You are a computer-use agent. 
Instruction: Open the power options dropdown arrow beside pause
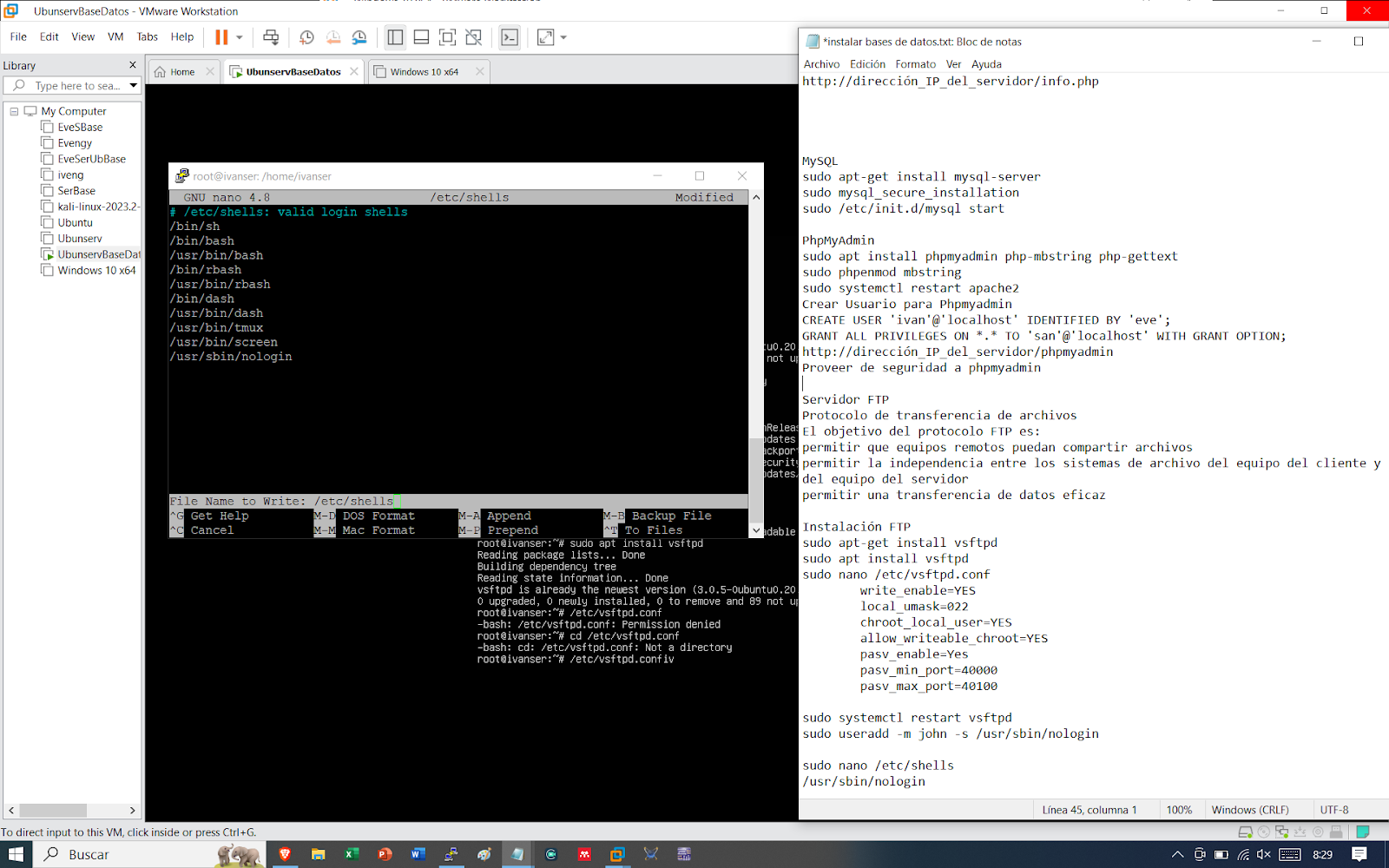tap(240, 37)
